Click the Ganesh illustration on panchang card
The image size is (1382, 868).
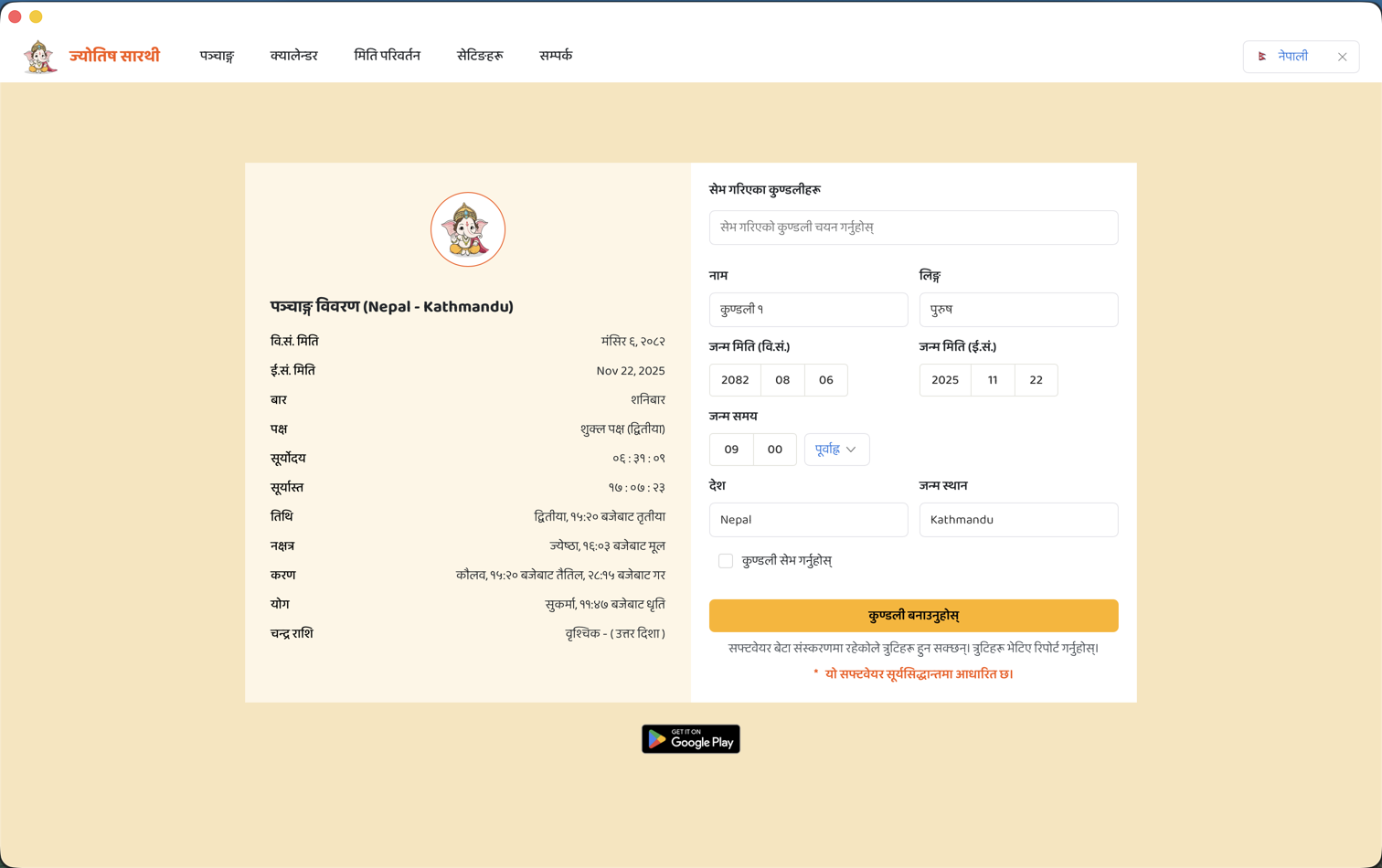pos(467,229)
